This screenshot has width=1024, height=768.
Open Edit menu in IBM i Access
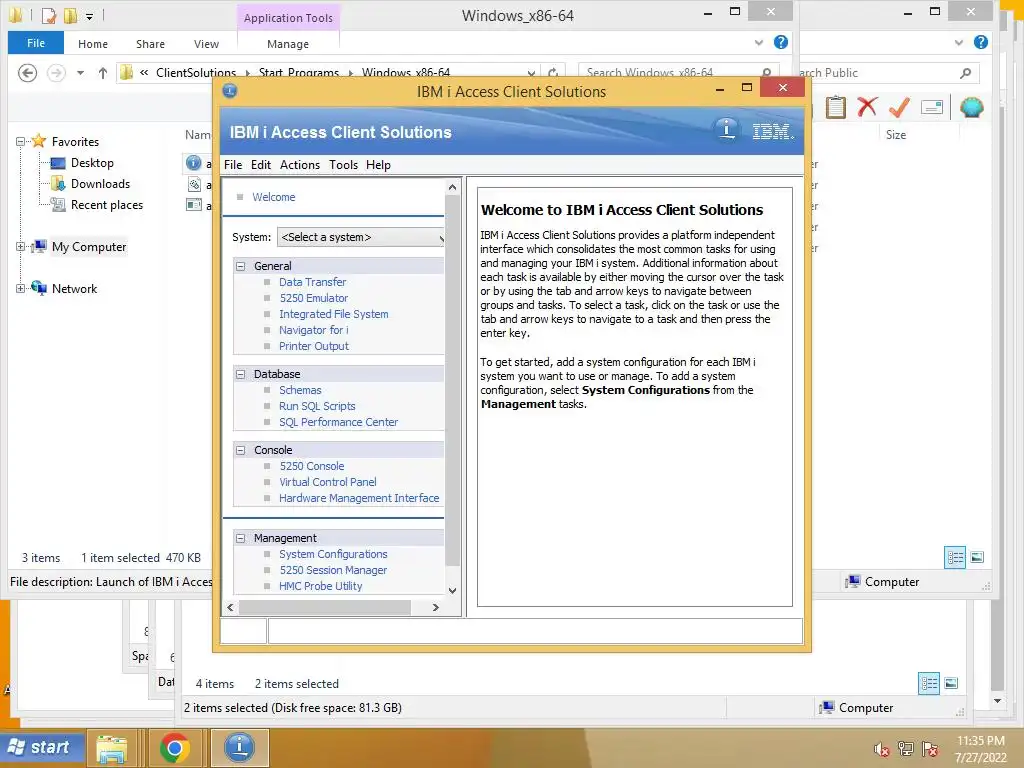261,165
